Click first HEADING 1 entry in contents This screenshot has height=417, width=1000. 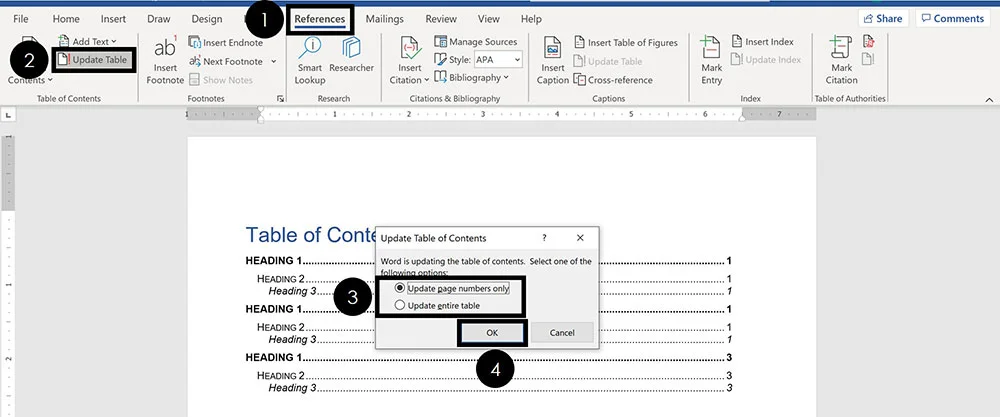tap(489, 261)
